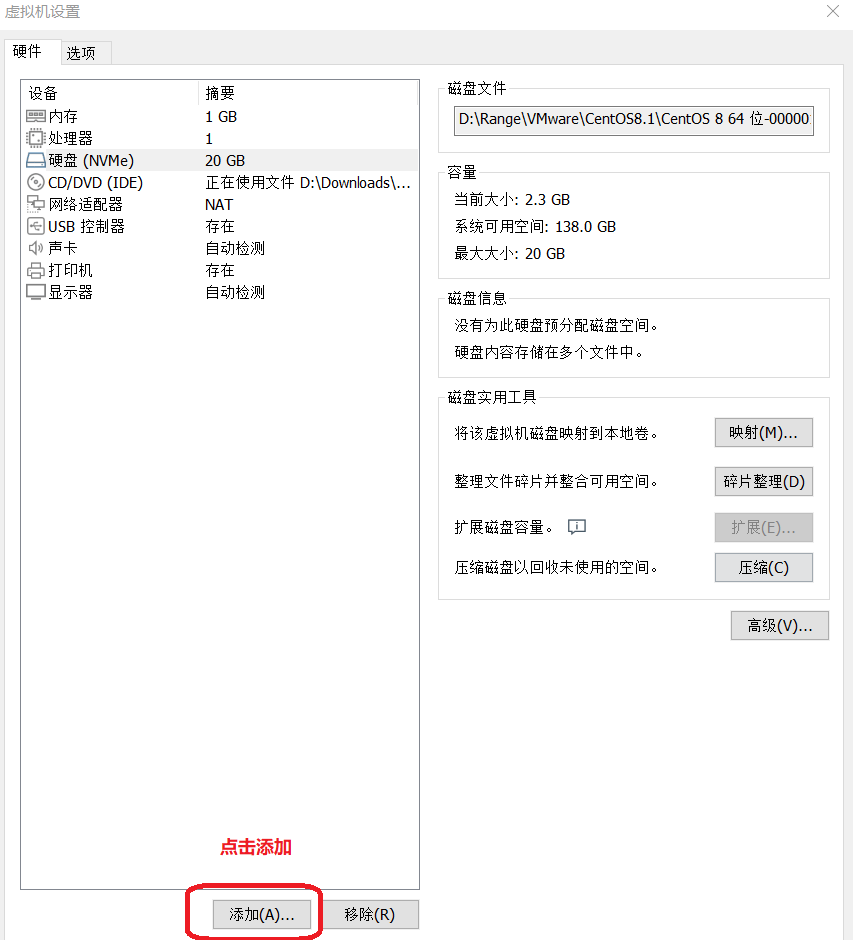Click the 压缩磁盘以回收未使用的空间 text

(556, 568)
